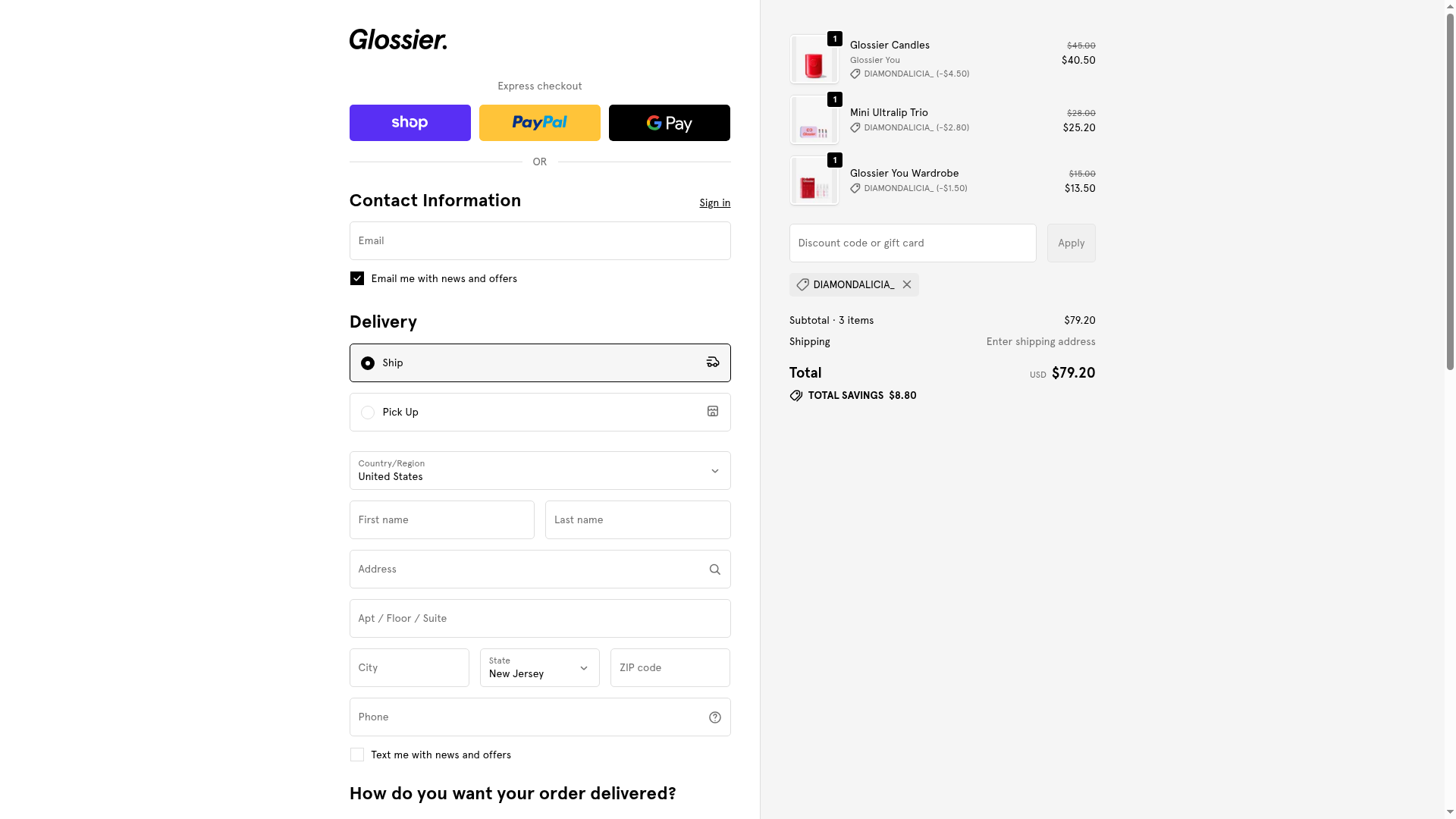1456x819 pixels.
Task: Click the phone help question mark icon
Action: point(714,717)
